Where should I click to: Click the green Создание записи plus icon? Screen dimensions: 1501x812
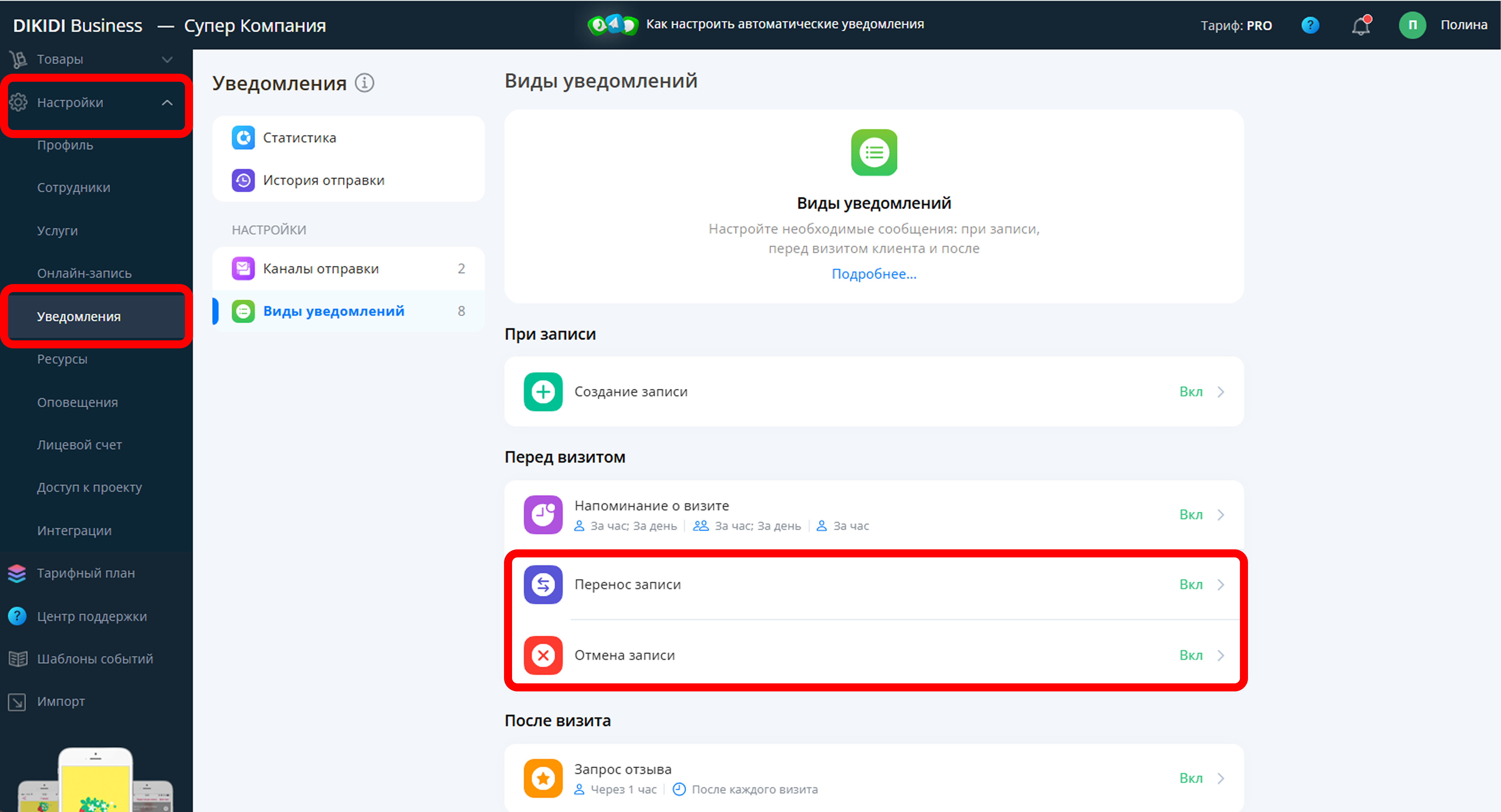[543, 392]
